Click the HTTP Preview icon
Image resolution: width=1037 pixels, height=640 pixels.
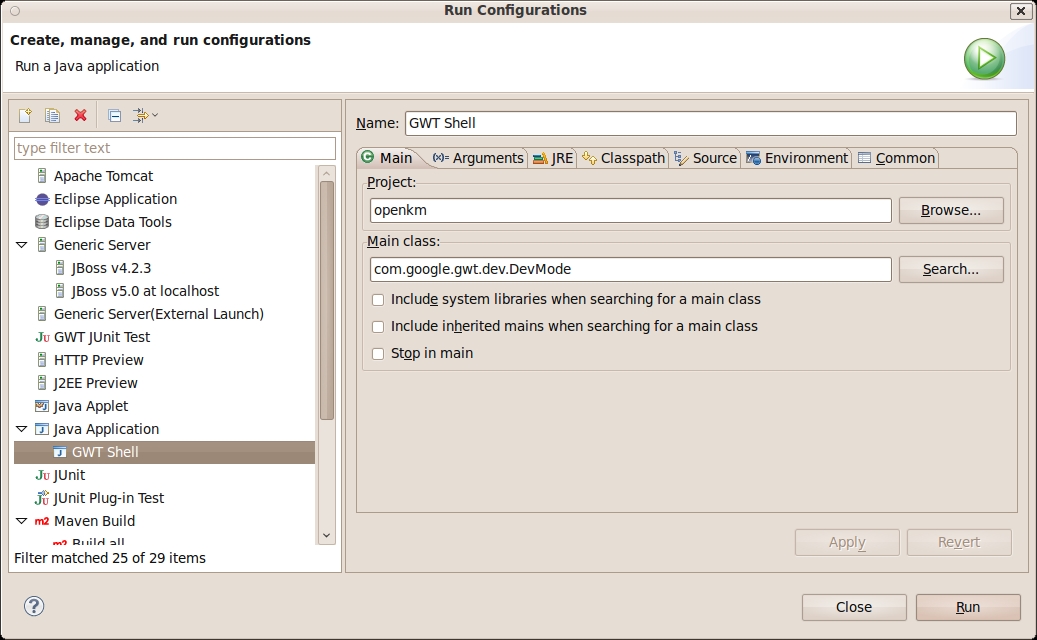pos(42,360)
